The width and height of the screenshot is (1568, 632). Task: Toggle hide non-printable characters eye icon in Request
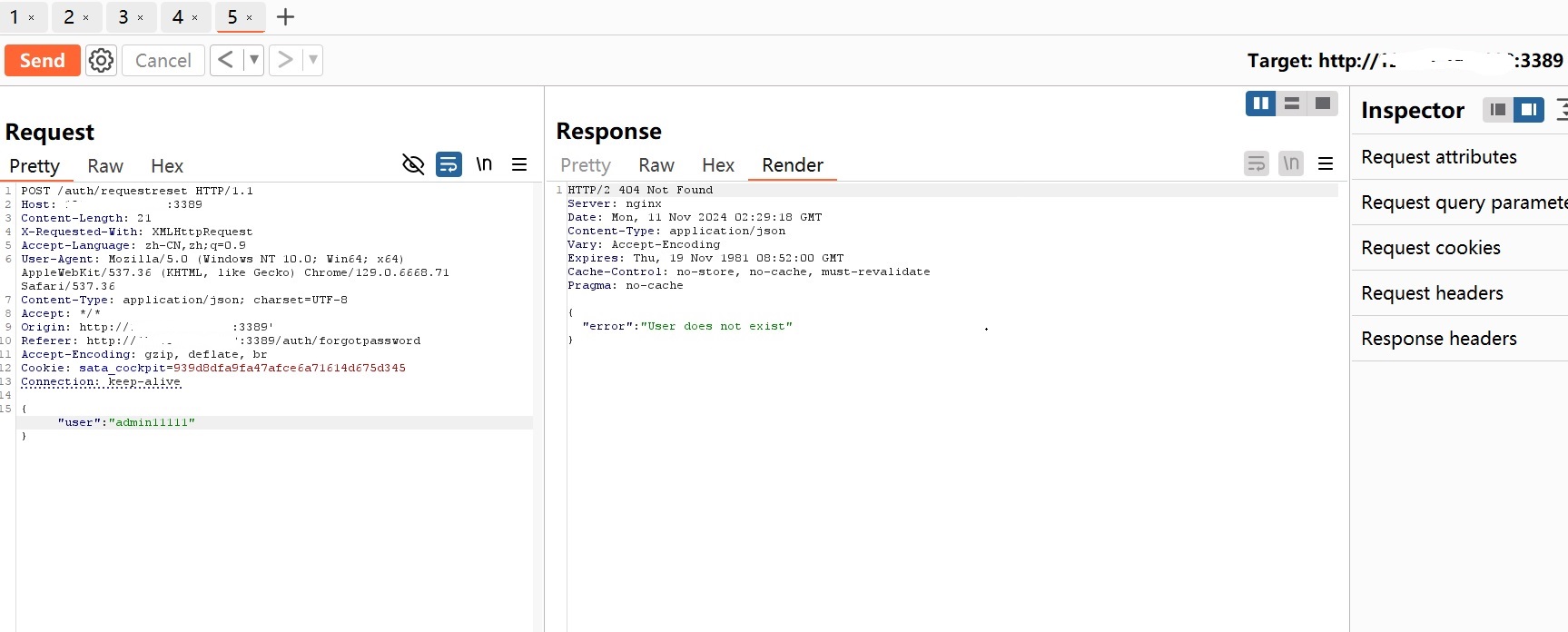(x=413, y=164)
